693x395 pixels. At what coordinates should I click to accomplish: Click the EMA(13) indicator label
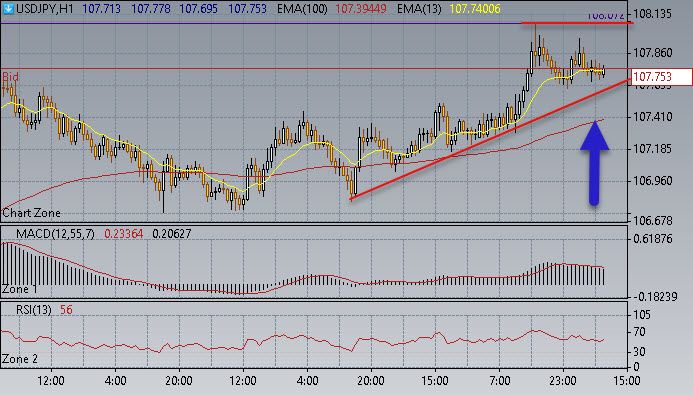tap(419, 9)
